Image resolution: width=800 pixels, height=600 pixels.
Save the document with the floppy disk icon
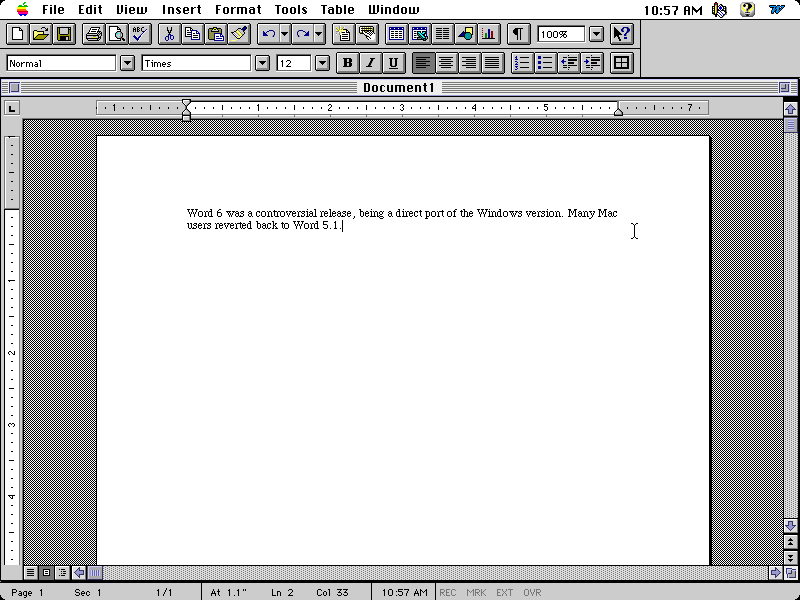click(x=64, y=34)
